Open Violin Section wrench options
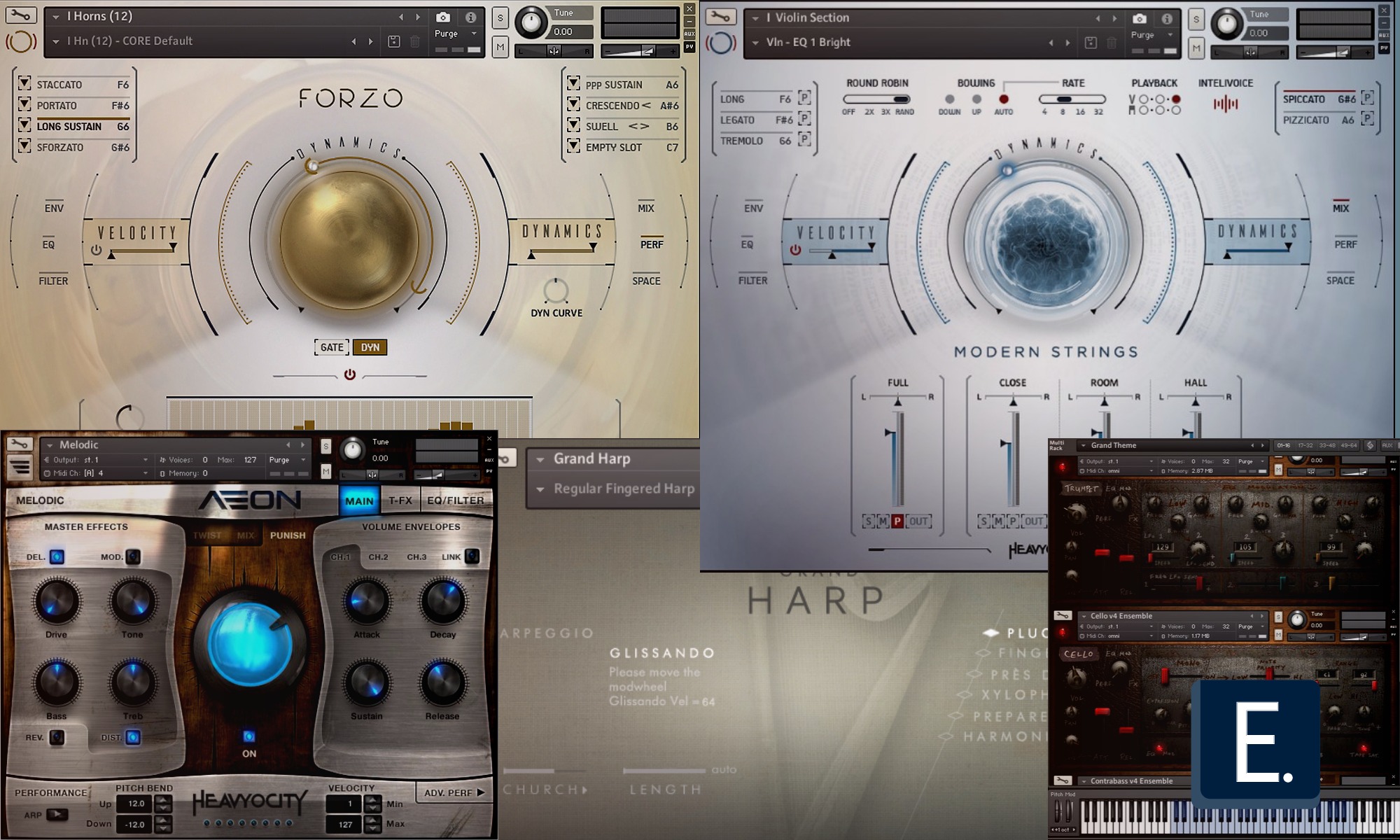Screen dimensions: 1400x840 720,16
